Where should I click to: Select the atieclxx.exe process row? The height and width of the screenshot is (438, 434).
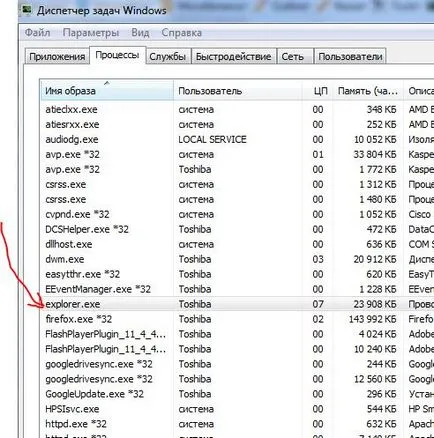(x=237, y=109)
